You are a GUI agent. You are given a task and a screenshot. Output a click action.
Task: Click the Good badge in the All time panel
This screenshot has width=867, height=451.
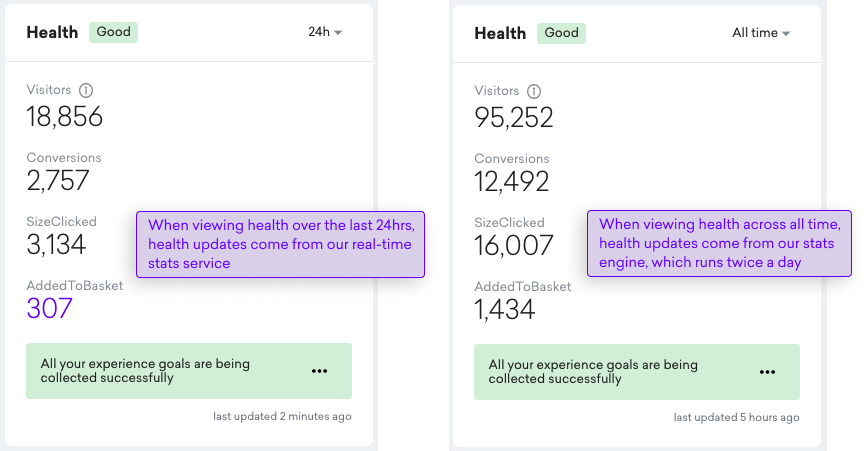click(561, 33)
